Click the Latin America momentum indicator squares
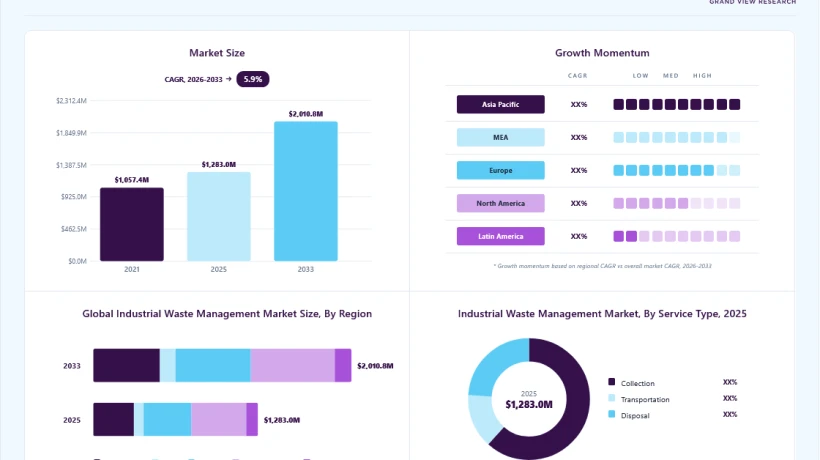Screen dimensions: 820x460 (677, 236)
